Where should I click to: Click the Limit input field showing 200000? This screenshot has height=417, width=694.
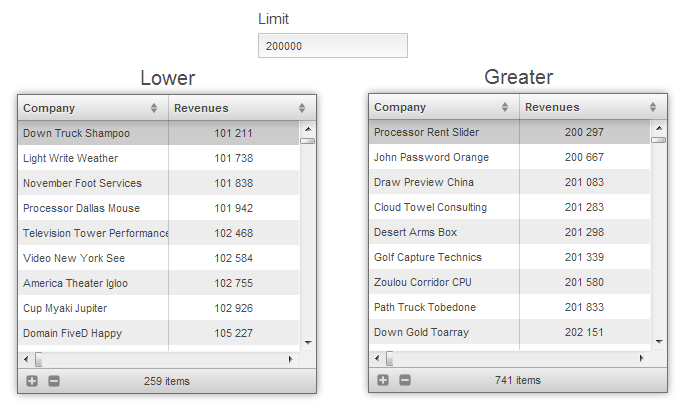coord(333,46)
